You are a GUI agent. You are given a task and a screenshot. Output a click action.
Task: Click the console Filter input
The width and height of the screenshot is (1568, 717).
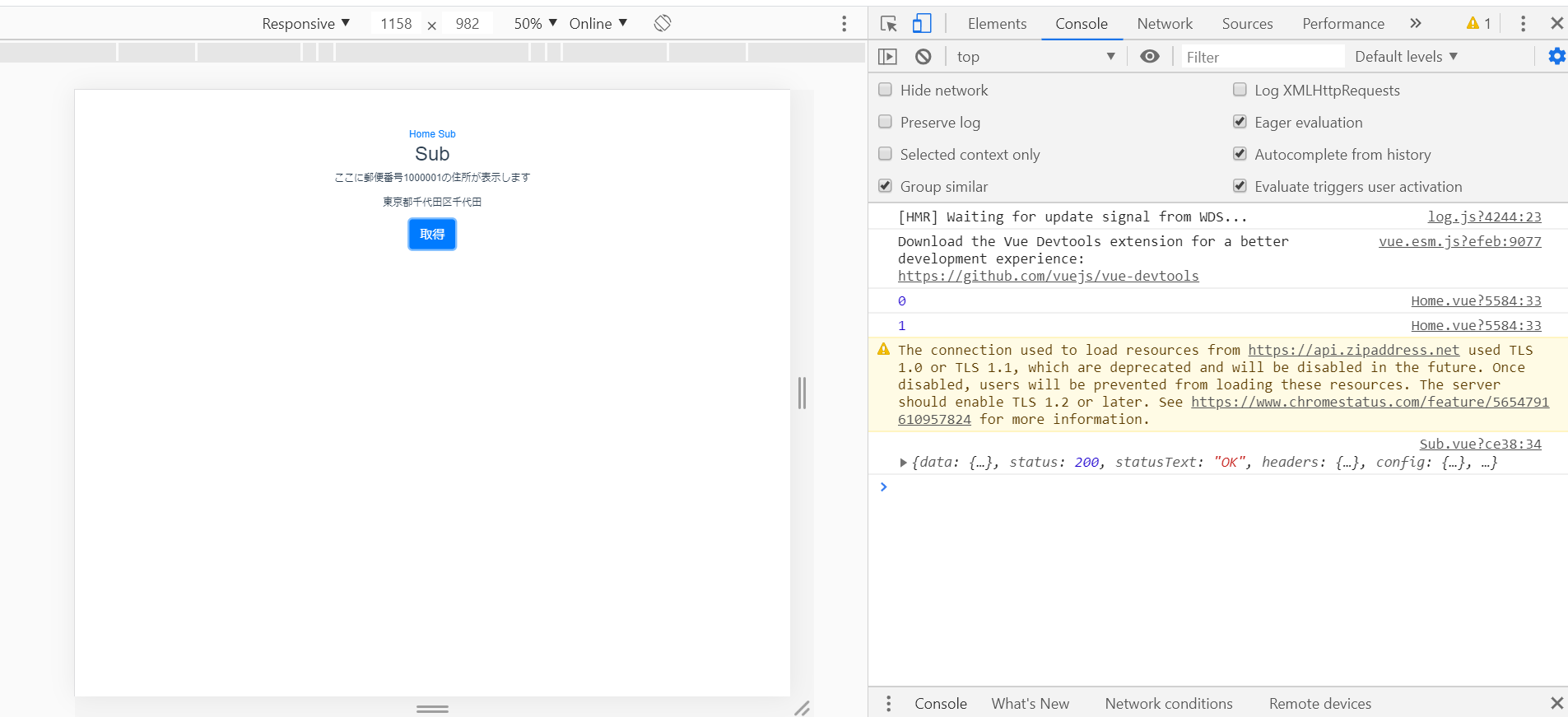pyautogui.click(x=1263, y=57)
